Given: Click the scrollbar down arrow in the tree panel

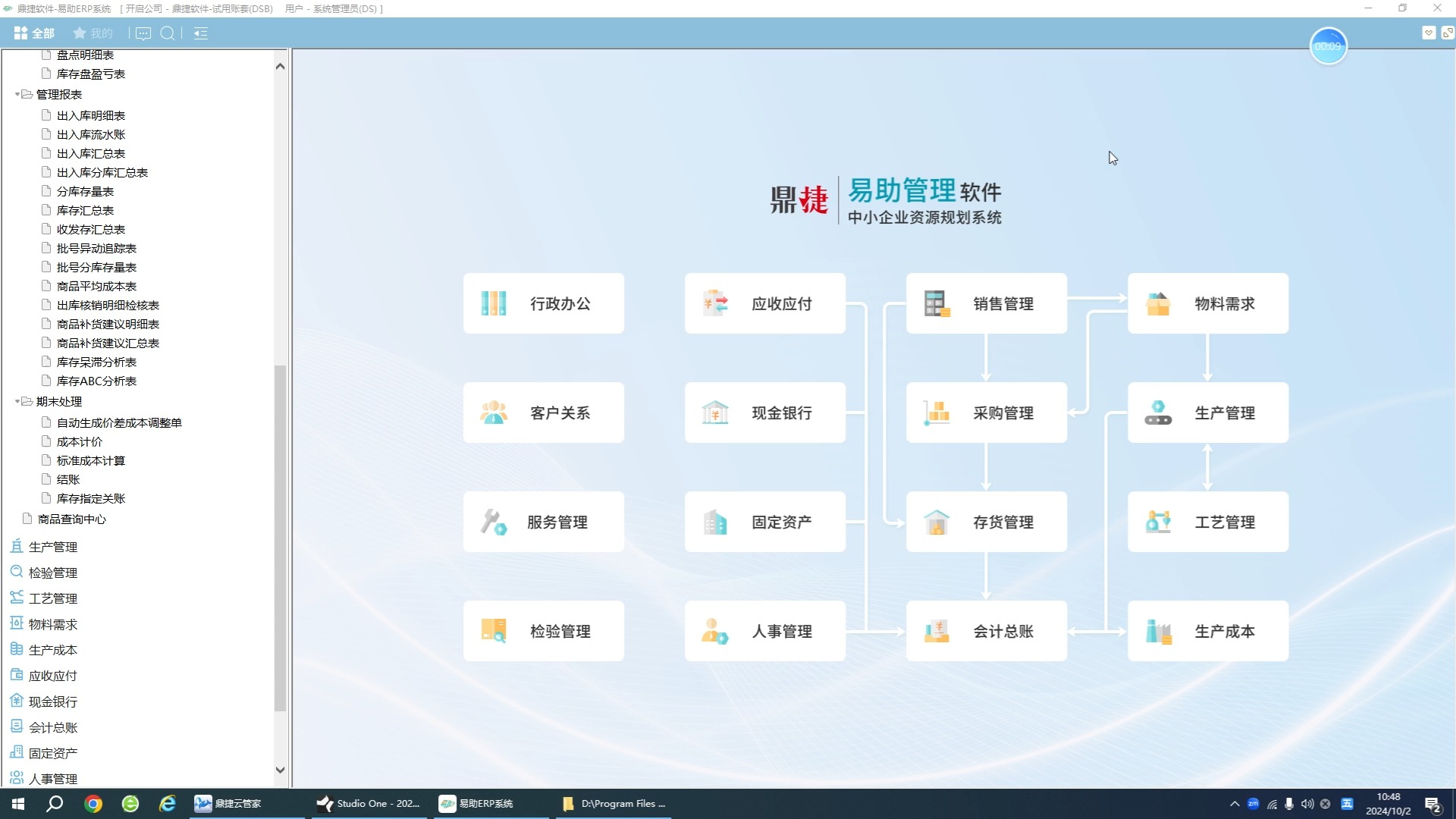Looking at the screenshot, I should (x=280, y=769).
